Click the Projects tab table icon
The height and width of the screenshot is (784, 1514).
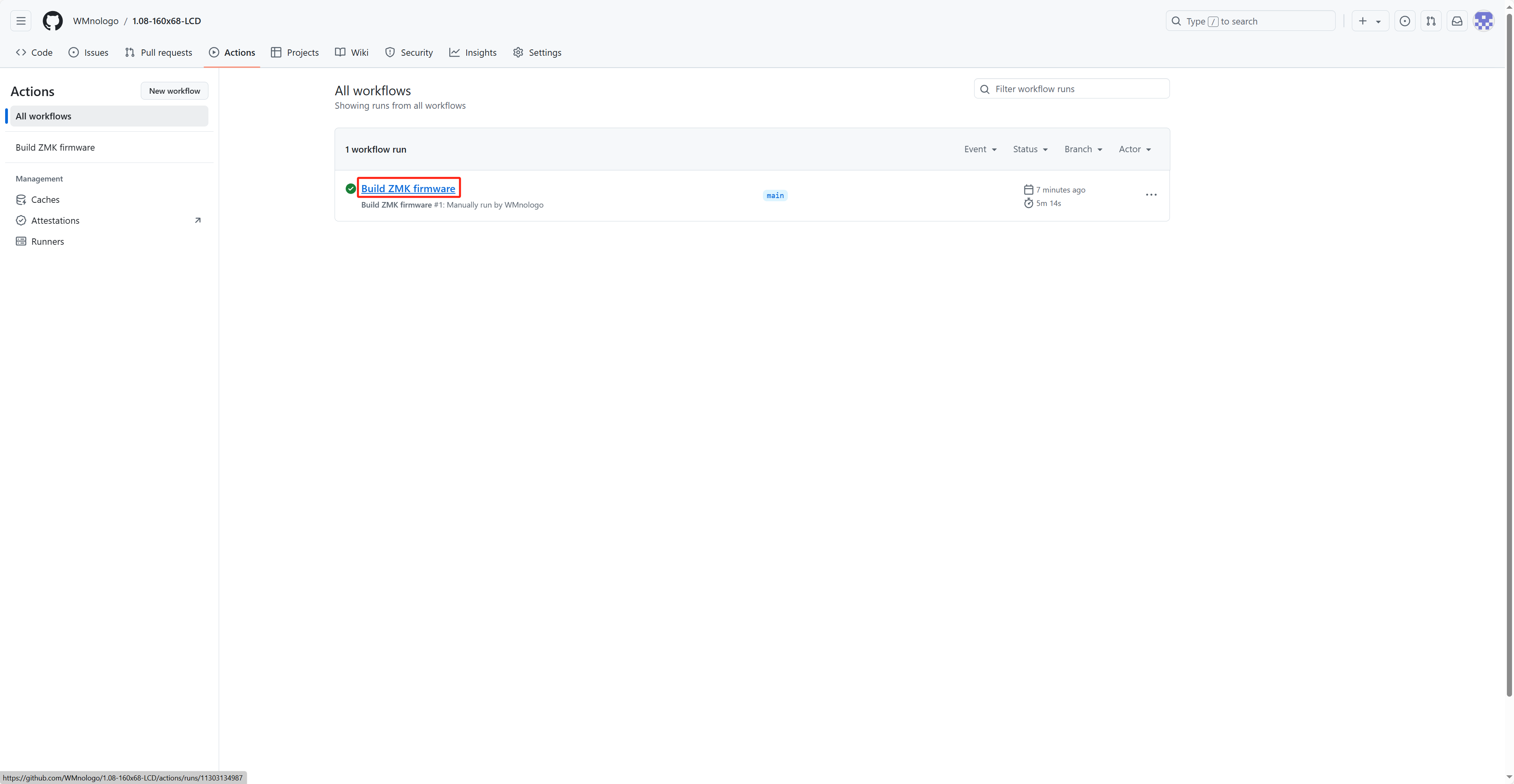pos(276,52)
